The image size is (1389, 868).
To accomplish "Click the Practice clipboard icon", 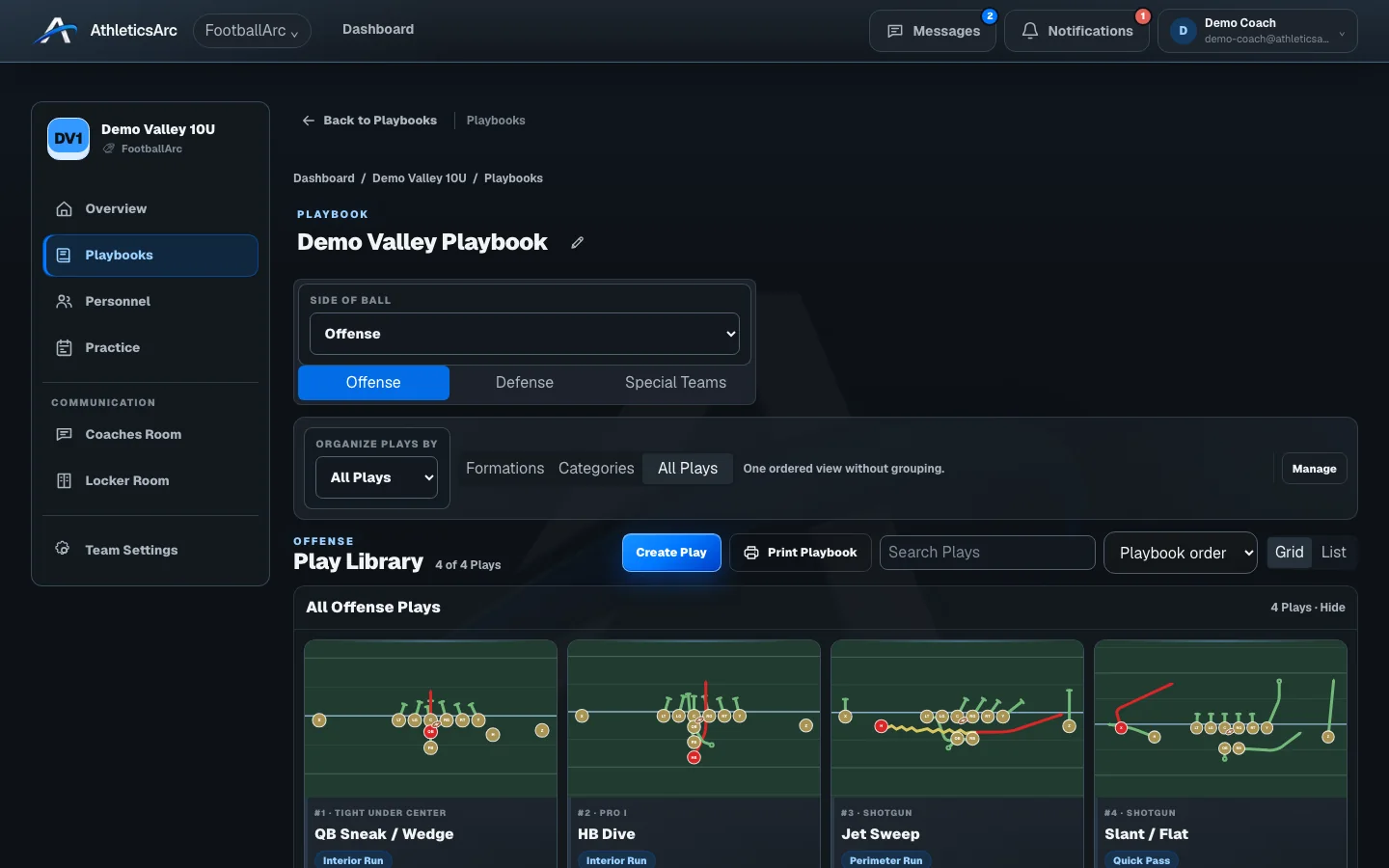I will pos(64,348).
